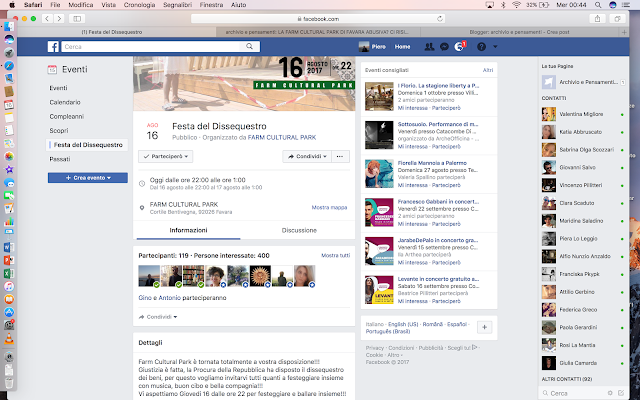The image size is (640, 400).
Task: Switch to archivio e pensamenti browser tab
Action: [317, 32]
